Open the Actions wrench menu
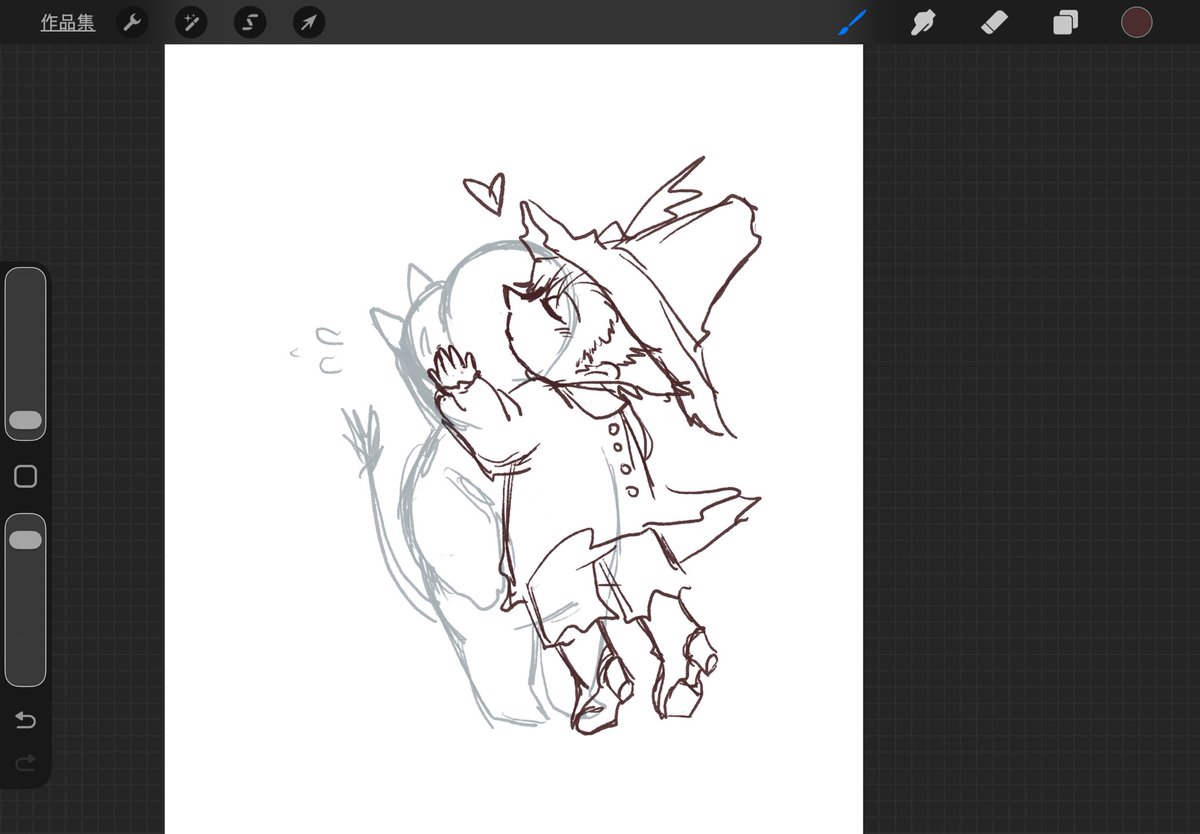The image size is (1200, 834). point(132,22)
